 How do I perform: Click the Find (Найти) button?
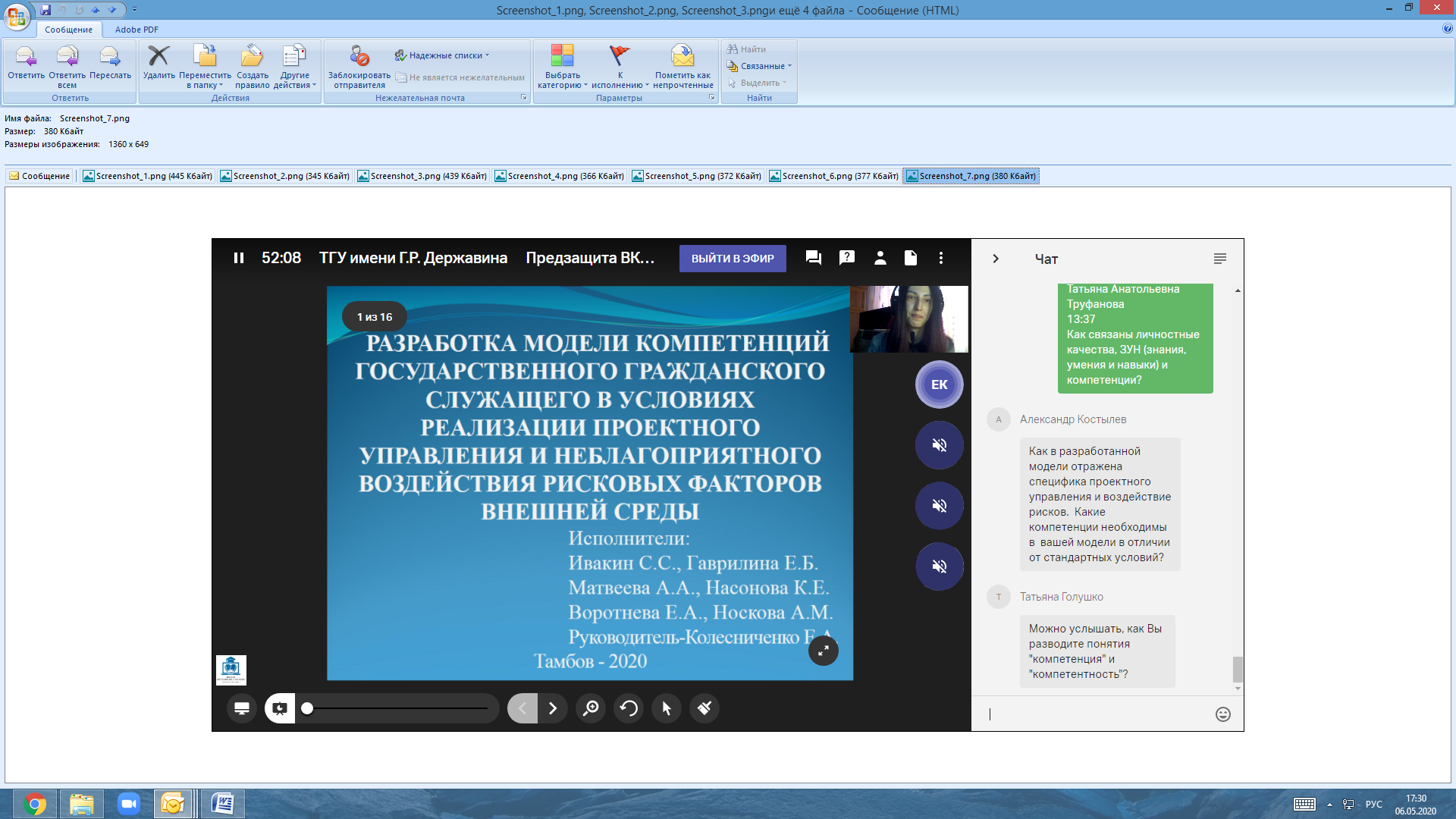[x=747, y=49]
